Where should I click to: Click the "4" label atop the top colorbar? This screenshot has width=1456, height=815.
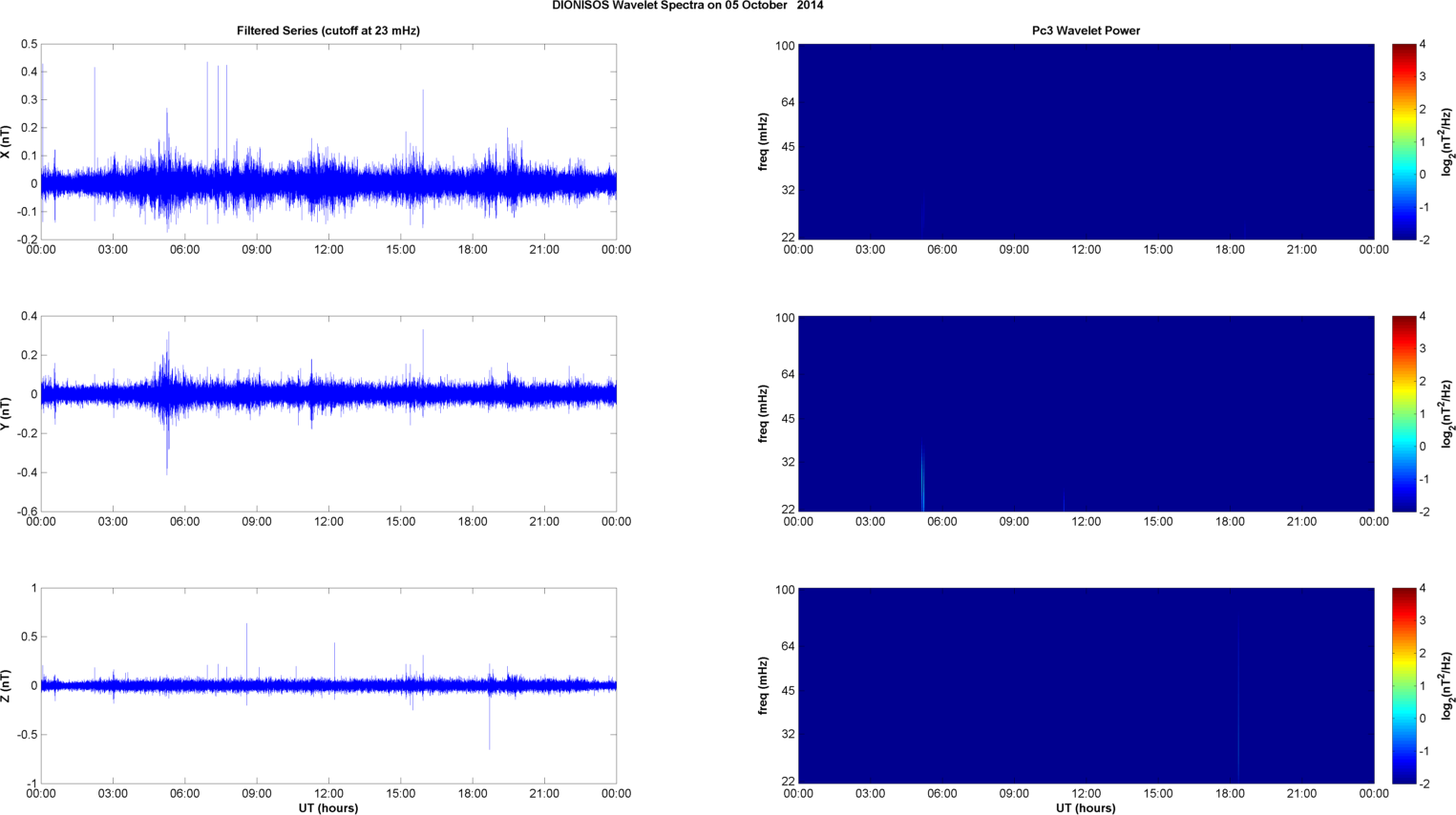click(x=1423, y=45)
